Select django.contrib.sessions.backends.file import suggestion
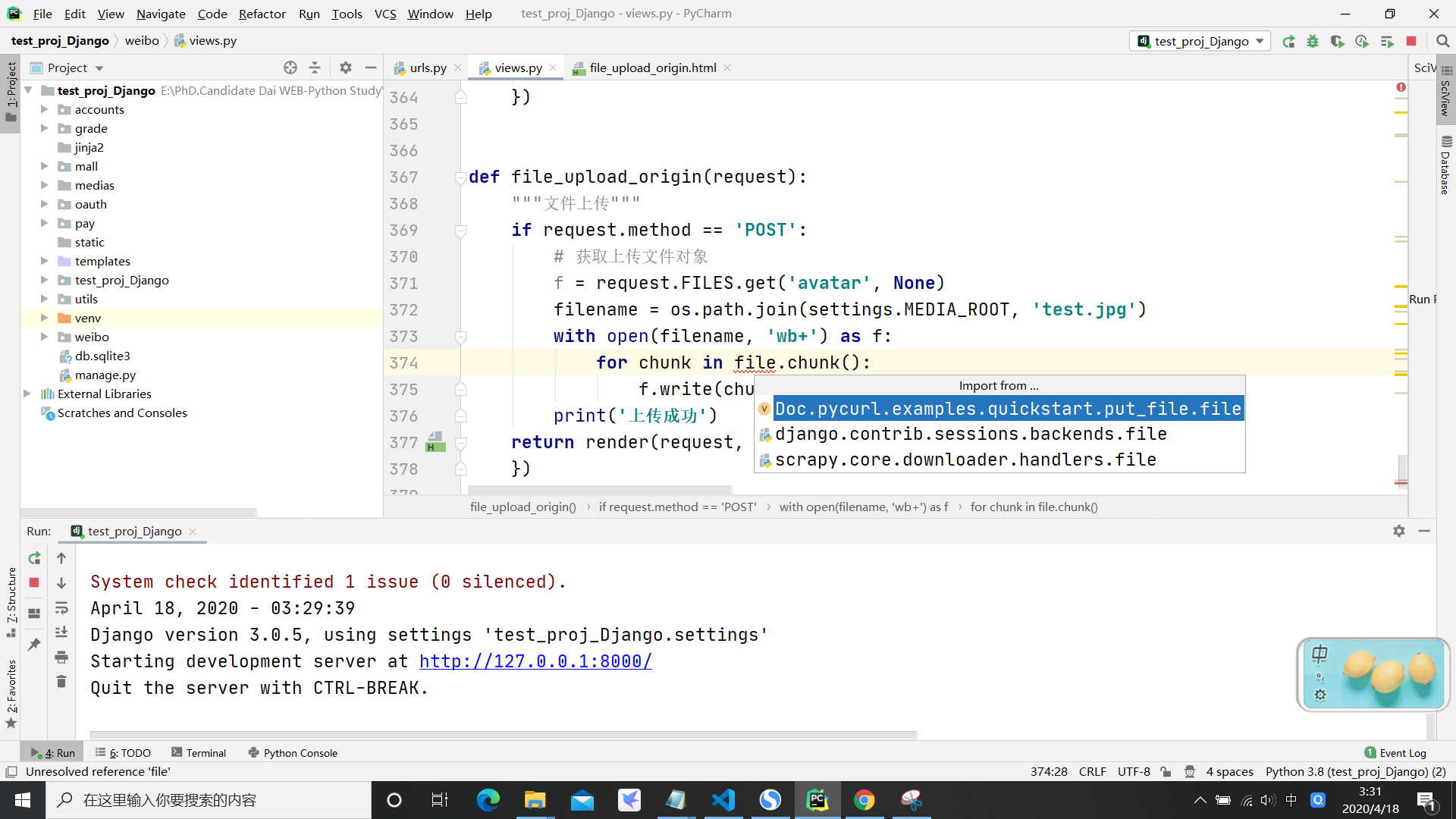This screenshot has height=819, width=1456. (x=970, y=434)
